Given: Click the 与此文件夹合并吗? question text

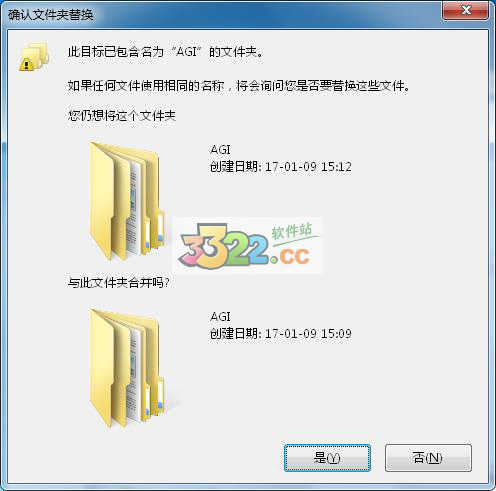Looking at the screenshot, I should click(x=119, y=283).
